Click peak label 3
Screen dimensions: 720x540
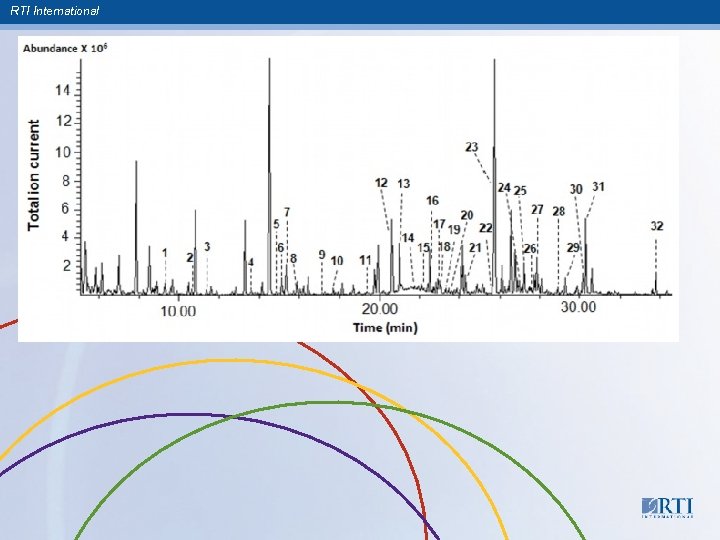point(207,247)
